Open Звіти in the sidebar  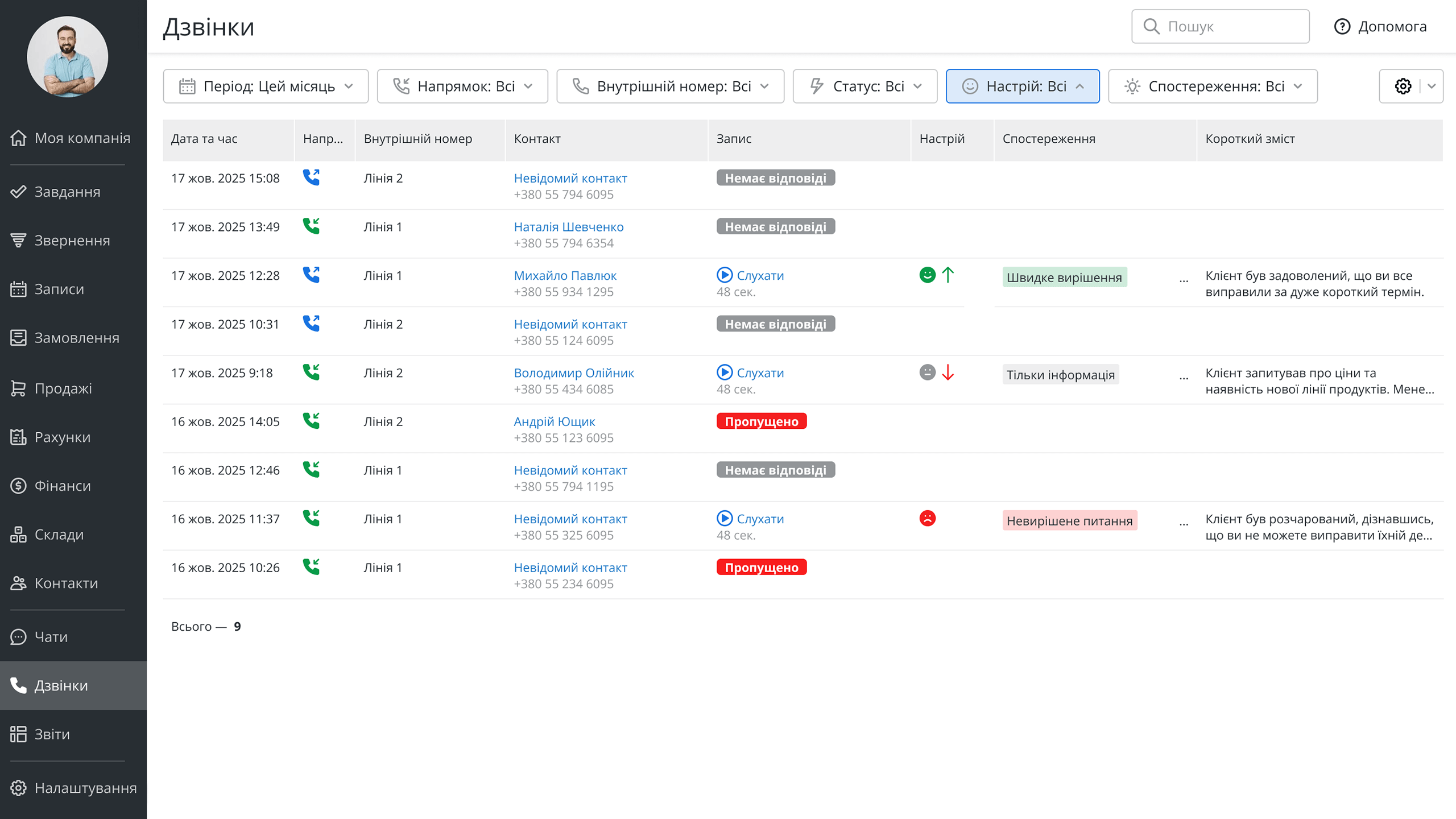click(x=52, y=734)
